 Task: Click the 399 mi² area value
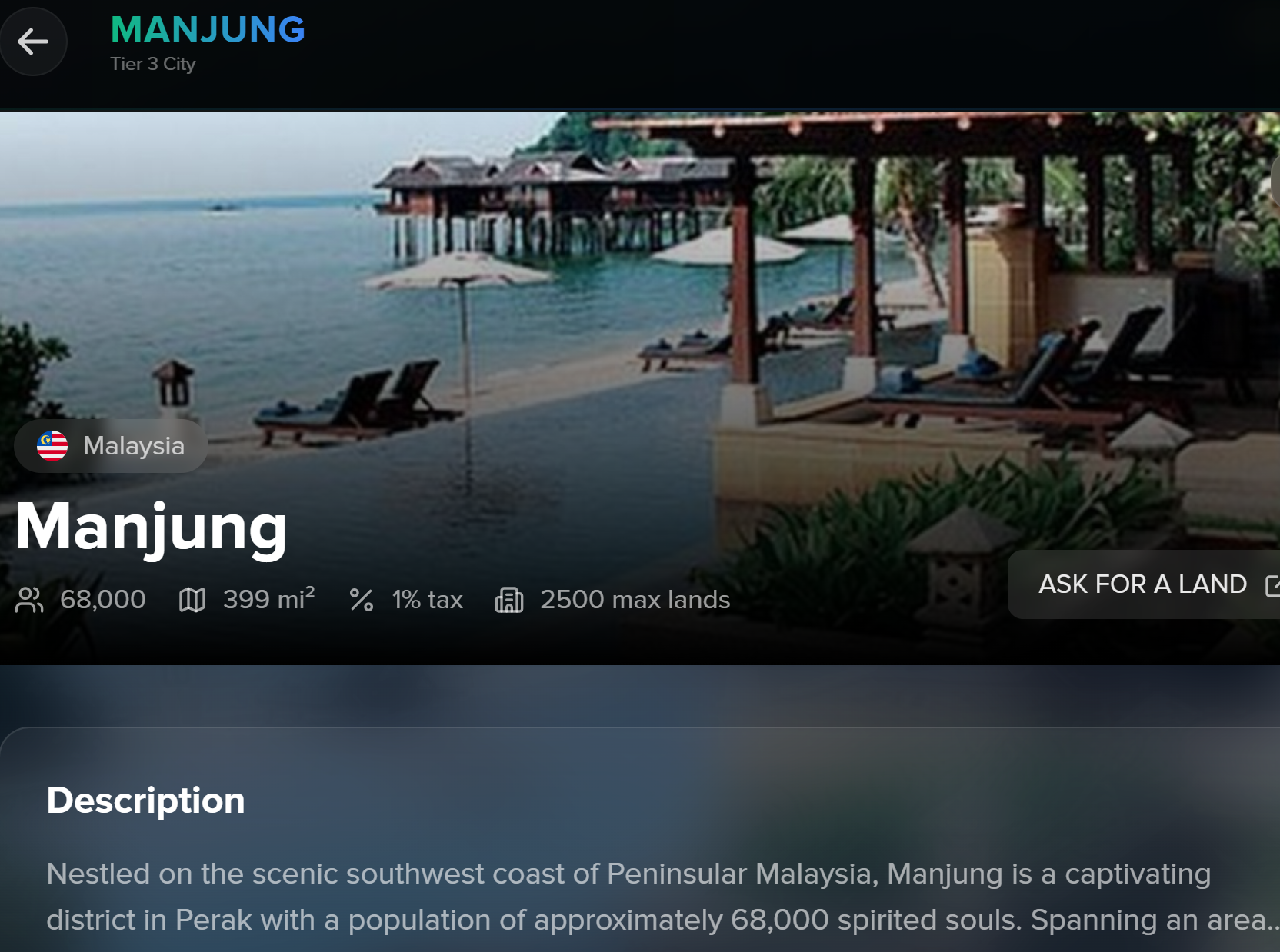pyautogui.click(x=268, y=600)
